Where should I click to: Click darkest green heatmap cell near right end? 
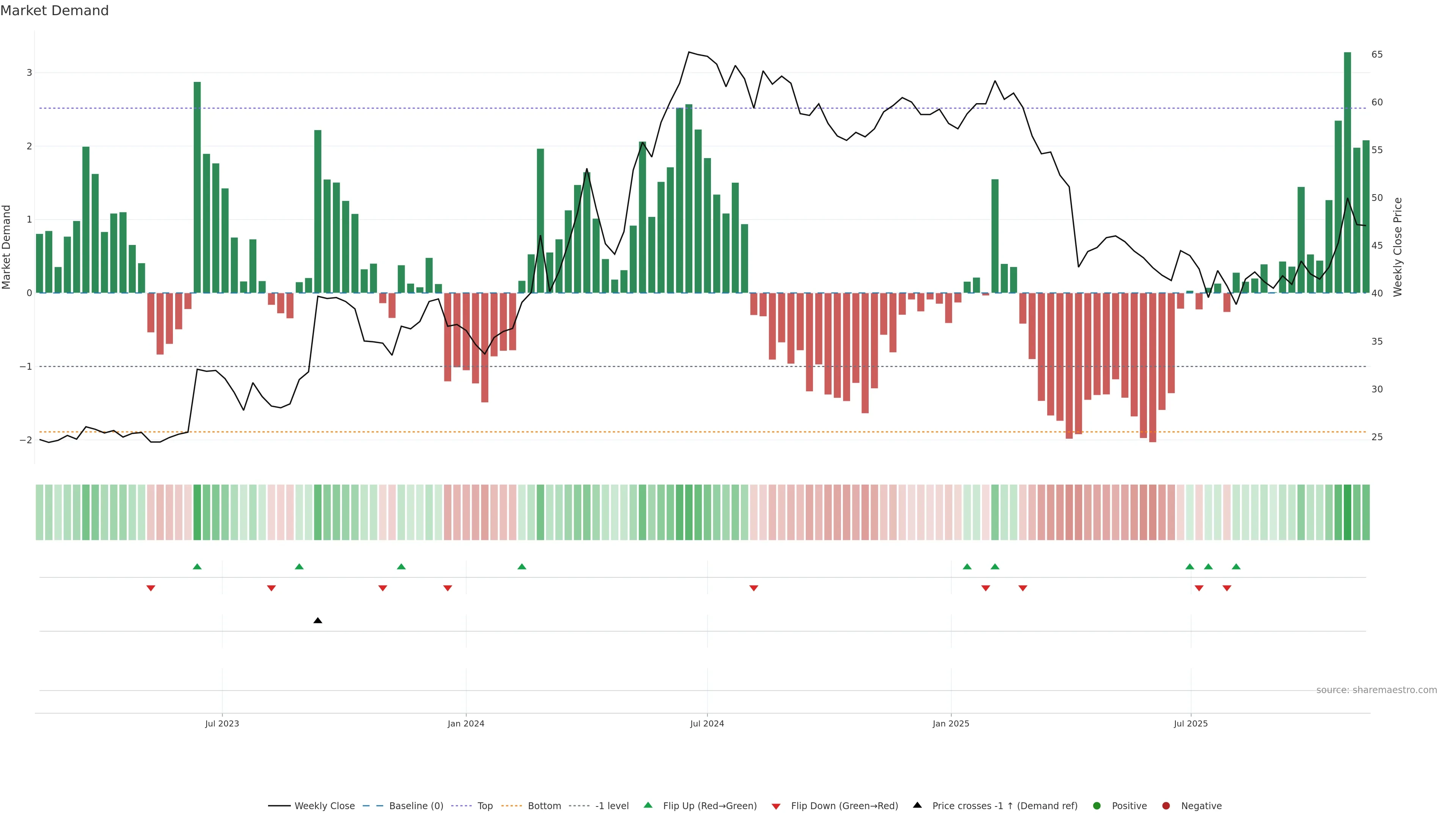tap(1348, 512)
